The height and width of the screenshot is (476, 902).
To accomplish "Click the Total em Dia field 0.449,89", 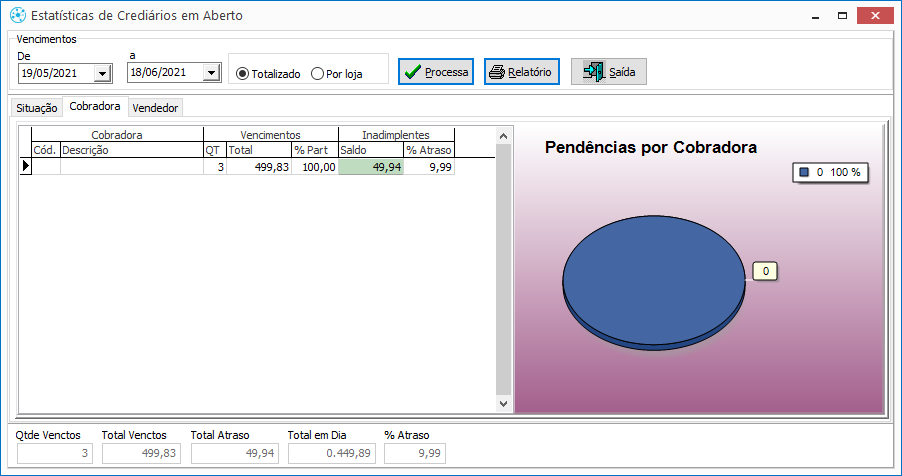I will click(332, 453).
